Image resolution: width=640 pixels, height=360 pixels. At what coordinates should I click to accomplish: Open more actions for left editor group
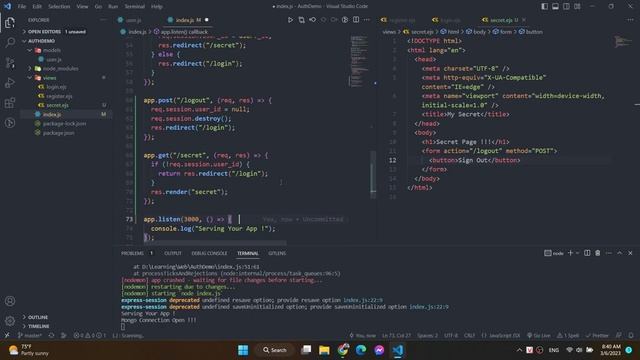click(x=367, y=20)
